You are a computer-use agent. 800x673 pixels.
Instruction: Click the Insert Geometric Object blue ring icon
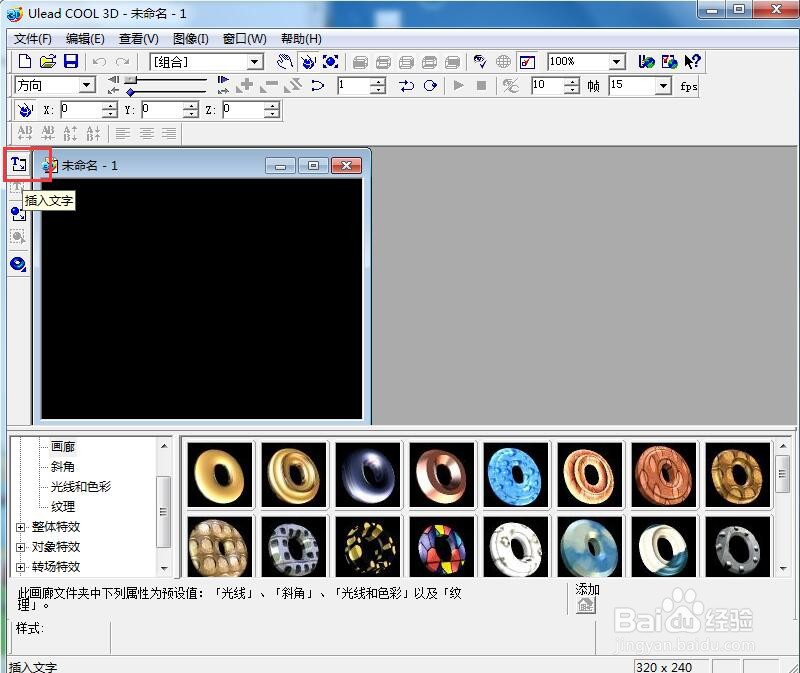point(18,264)
